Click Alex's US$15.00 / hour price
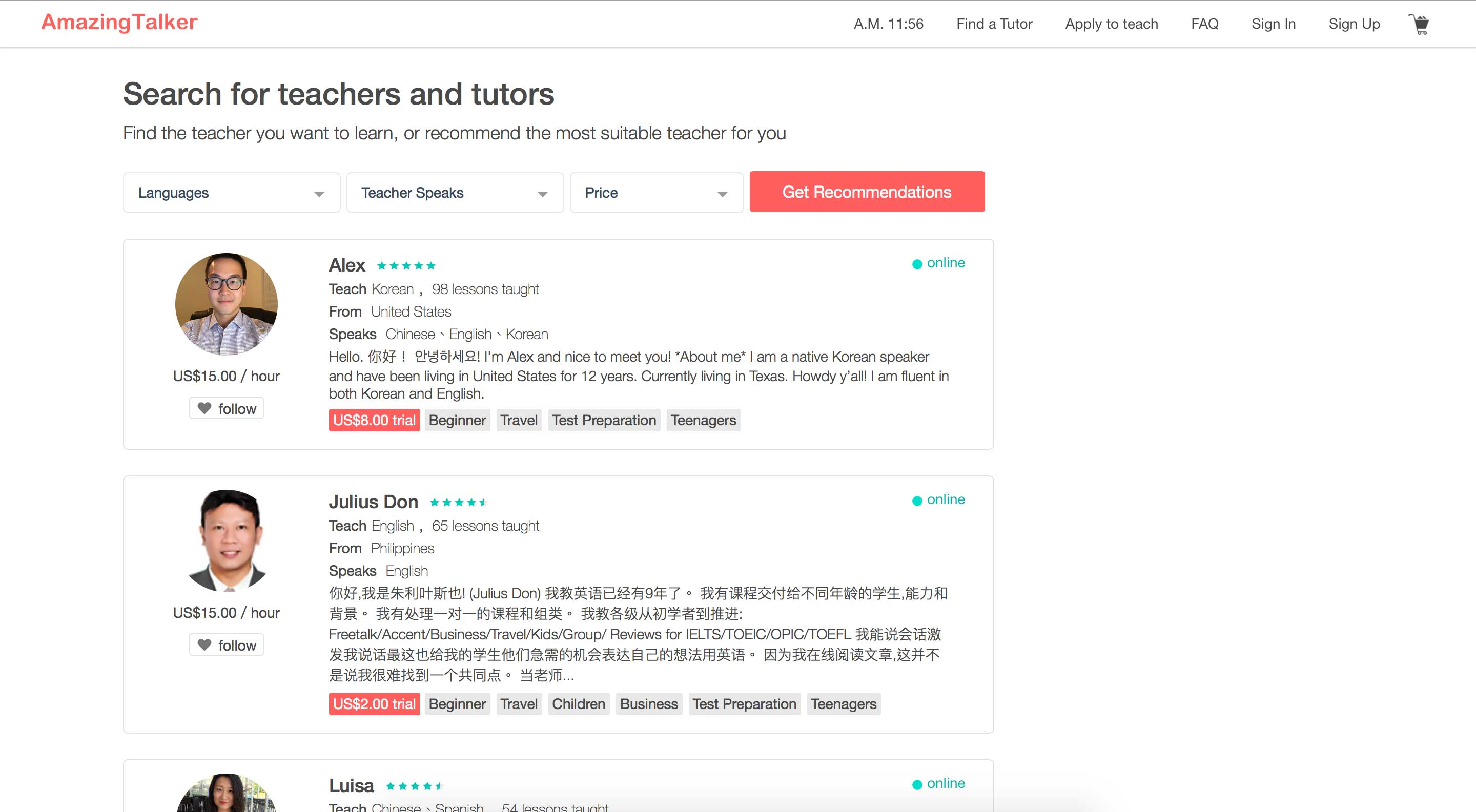 [227, 376]
